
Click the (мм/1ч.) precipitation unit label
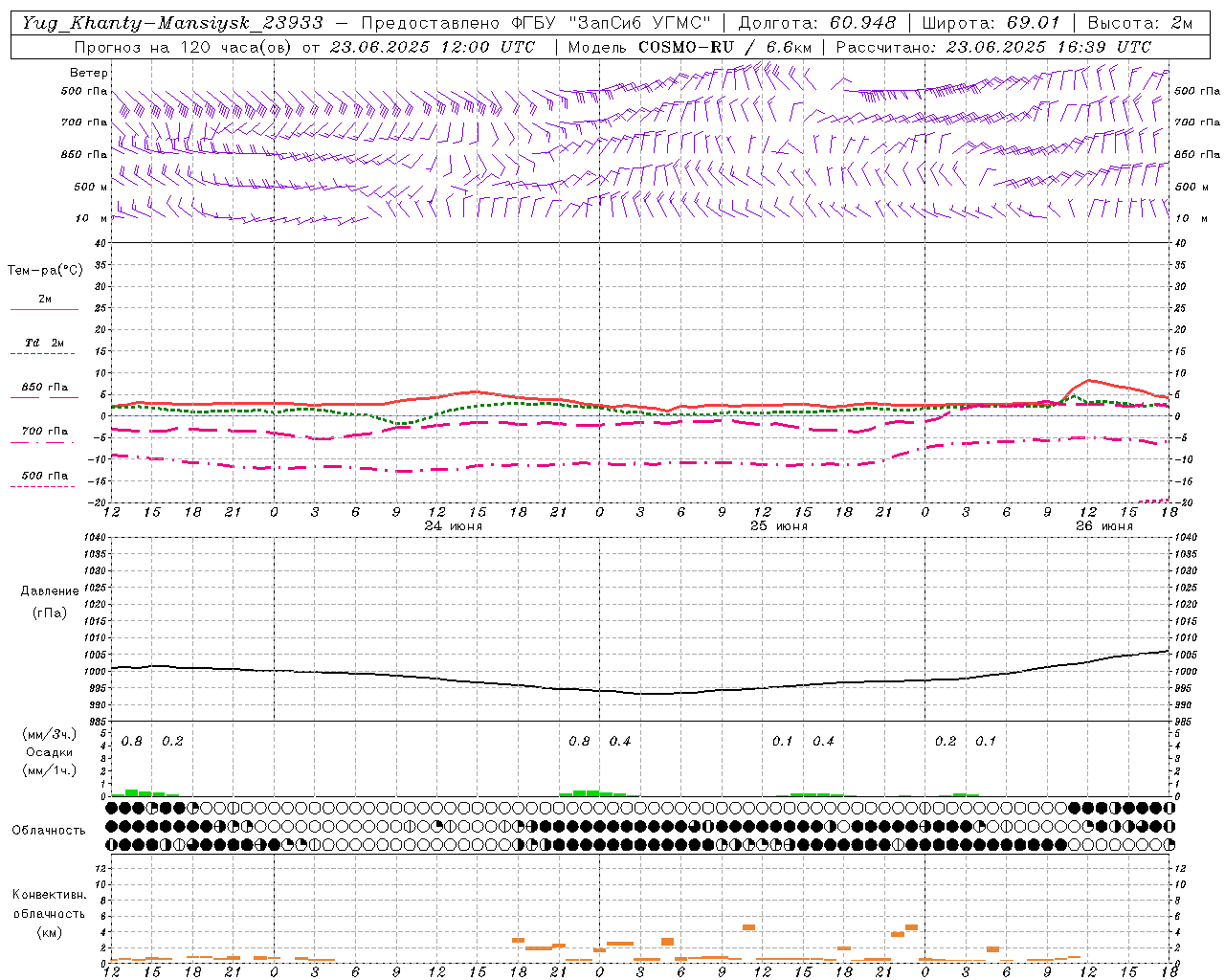[48, 770]
